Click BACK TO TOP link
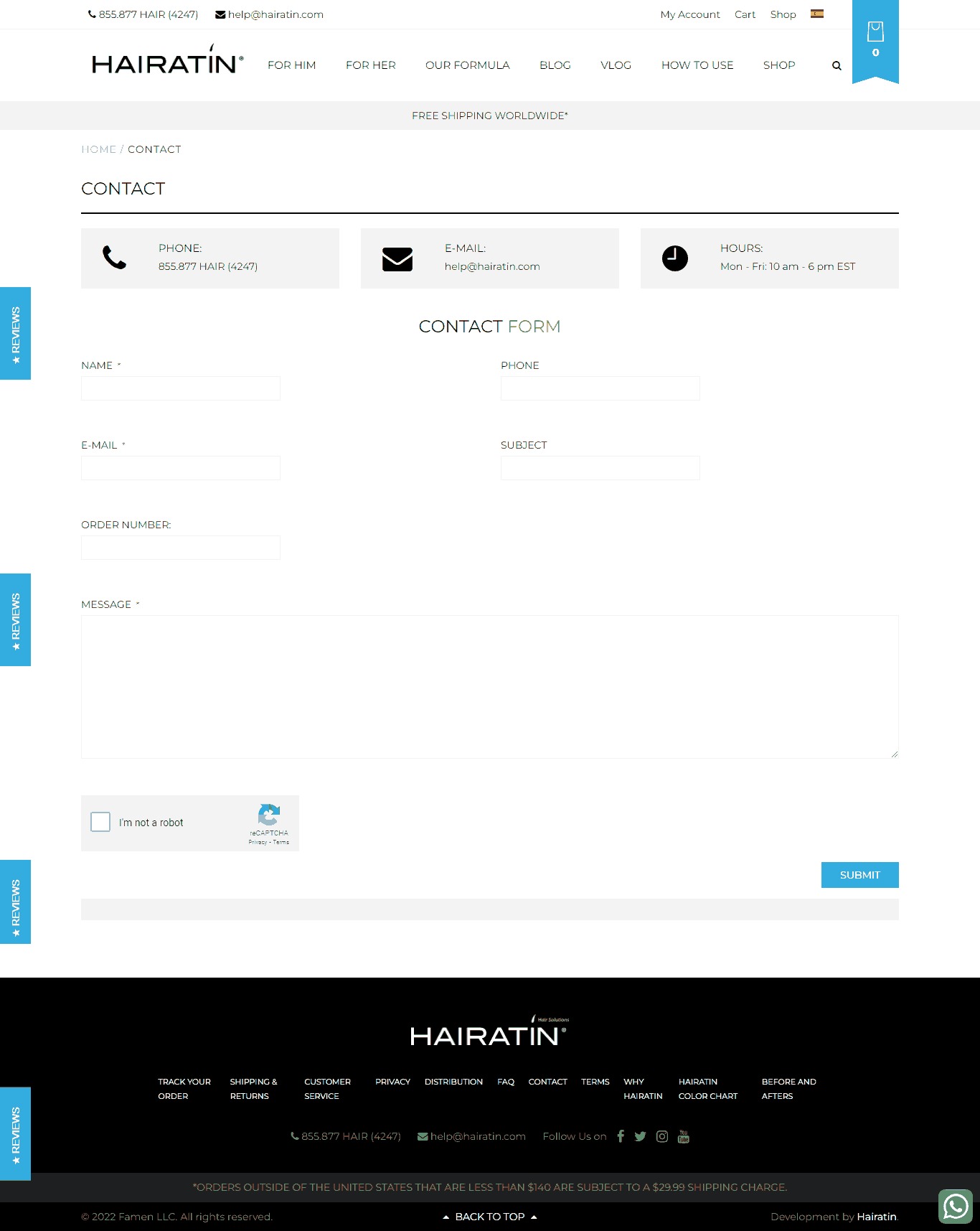Image resolution: width=980 pixels, height=1231 pixels. click(490, 1217)
